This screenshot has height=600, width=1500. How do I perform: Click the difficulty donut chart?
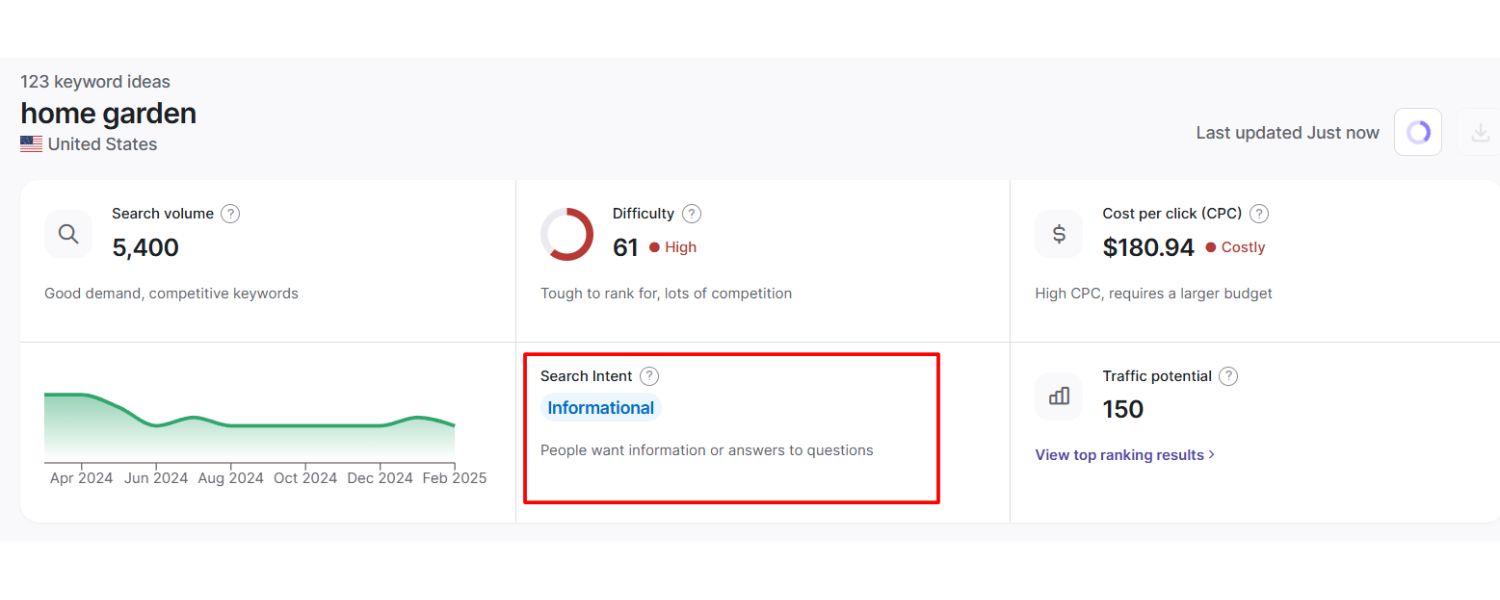coord(567,234)
